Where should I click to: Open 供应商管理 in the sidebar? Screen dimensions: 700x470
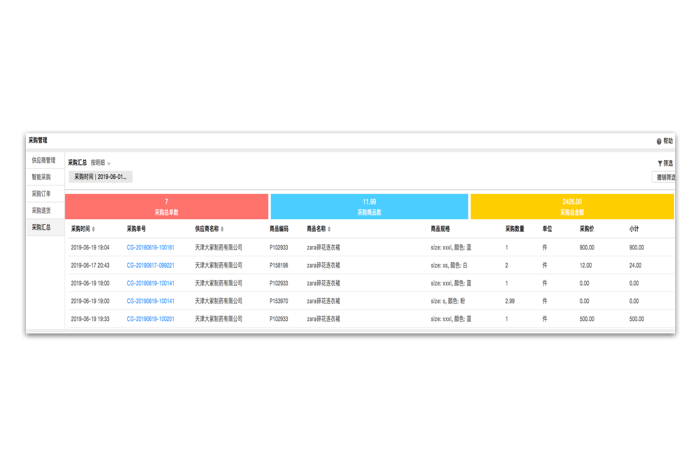click(44, 160)
